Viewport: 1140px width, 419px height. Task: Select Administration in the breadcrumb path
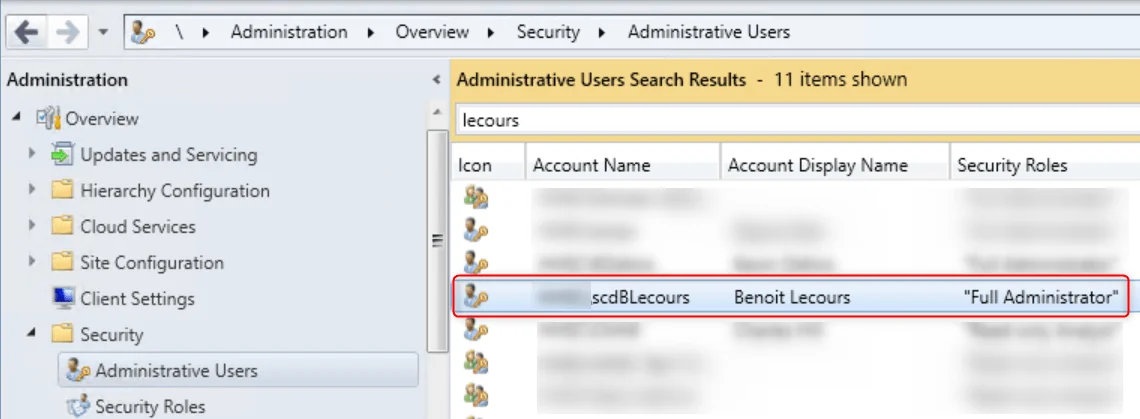coord(289,32)
